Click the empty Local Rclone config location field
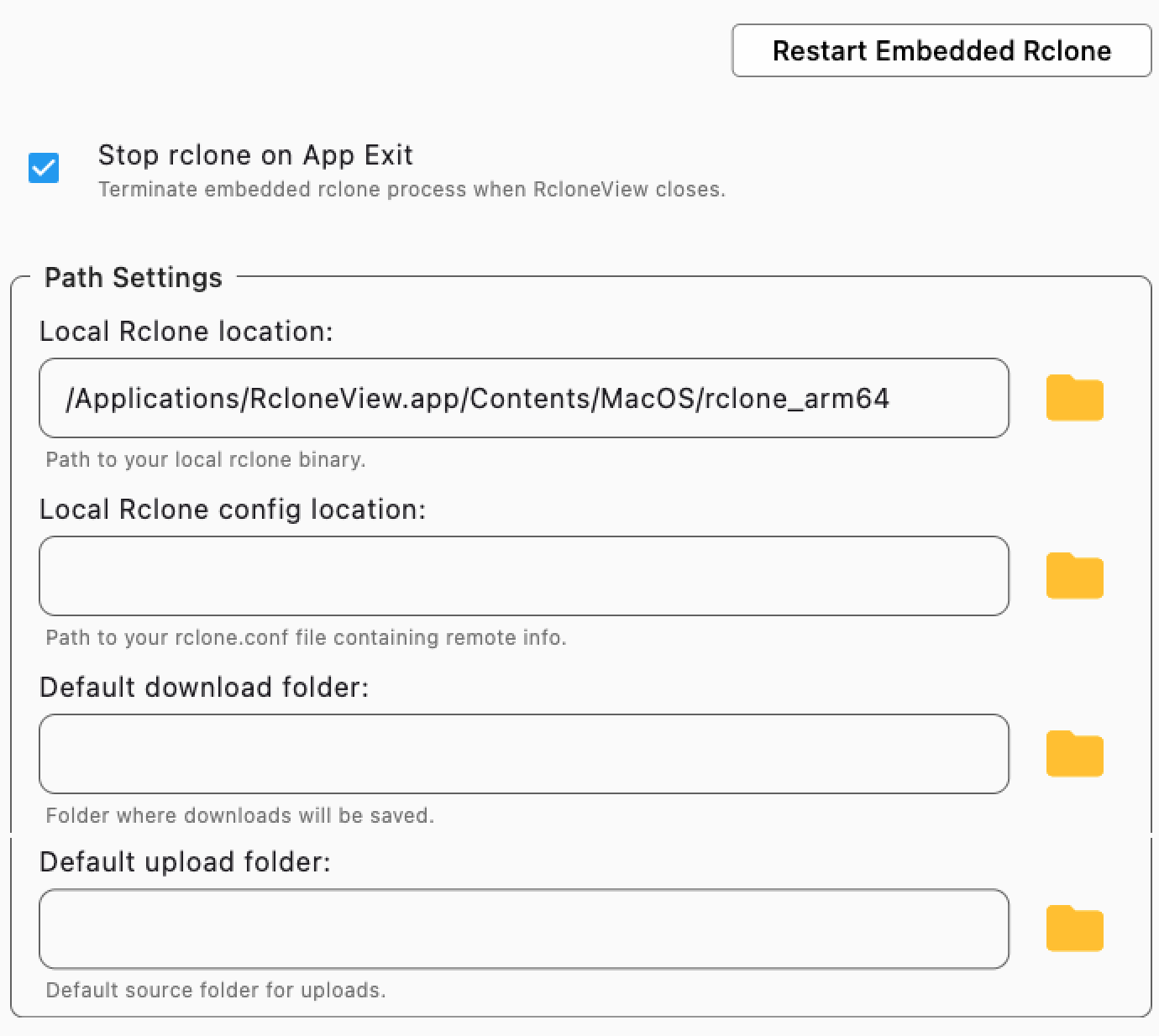Image resolution: width=1159 pixels, height=1036 pixels. pyautogui.click(x=522, y=576)
